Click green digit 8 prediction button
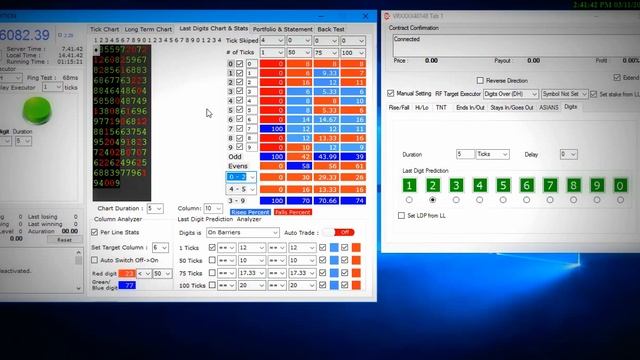 [573, 186]
